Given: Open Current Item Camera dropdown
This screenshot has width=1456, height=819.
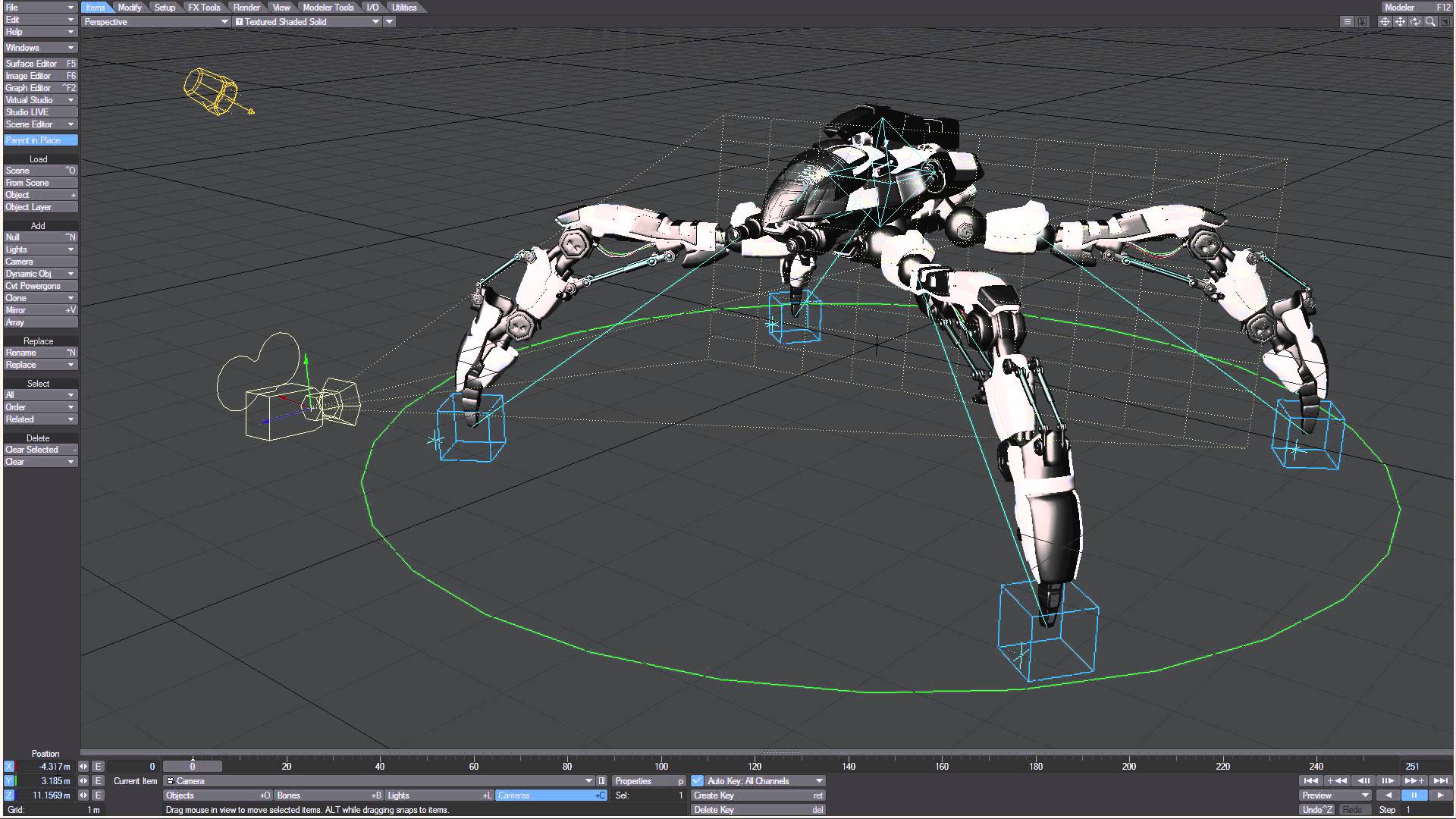Looking at the screenshot, I should (379, 781).
